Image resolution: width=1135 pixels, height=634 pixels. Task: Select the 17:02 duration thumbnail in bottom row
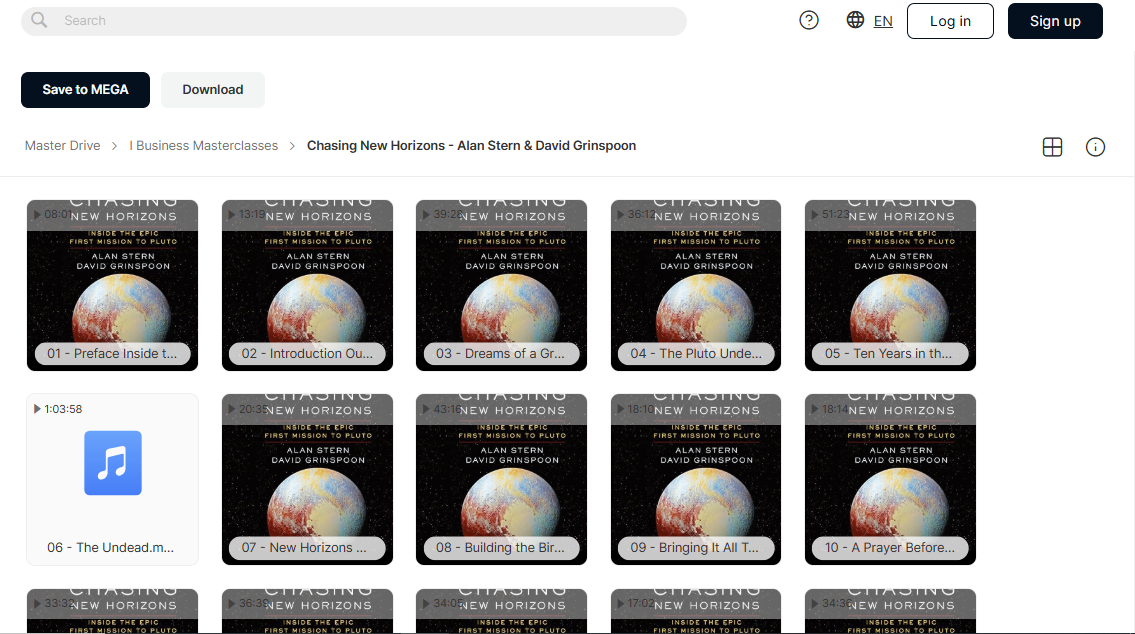click(696, 611)
